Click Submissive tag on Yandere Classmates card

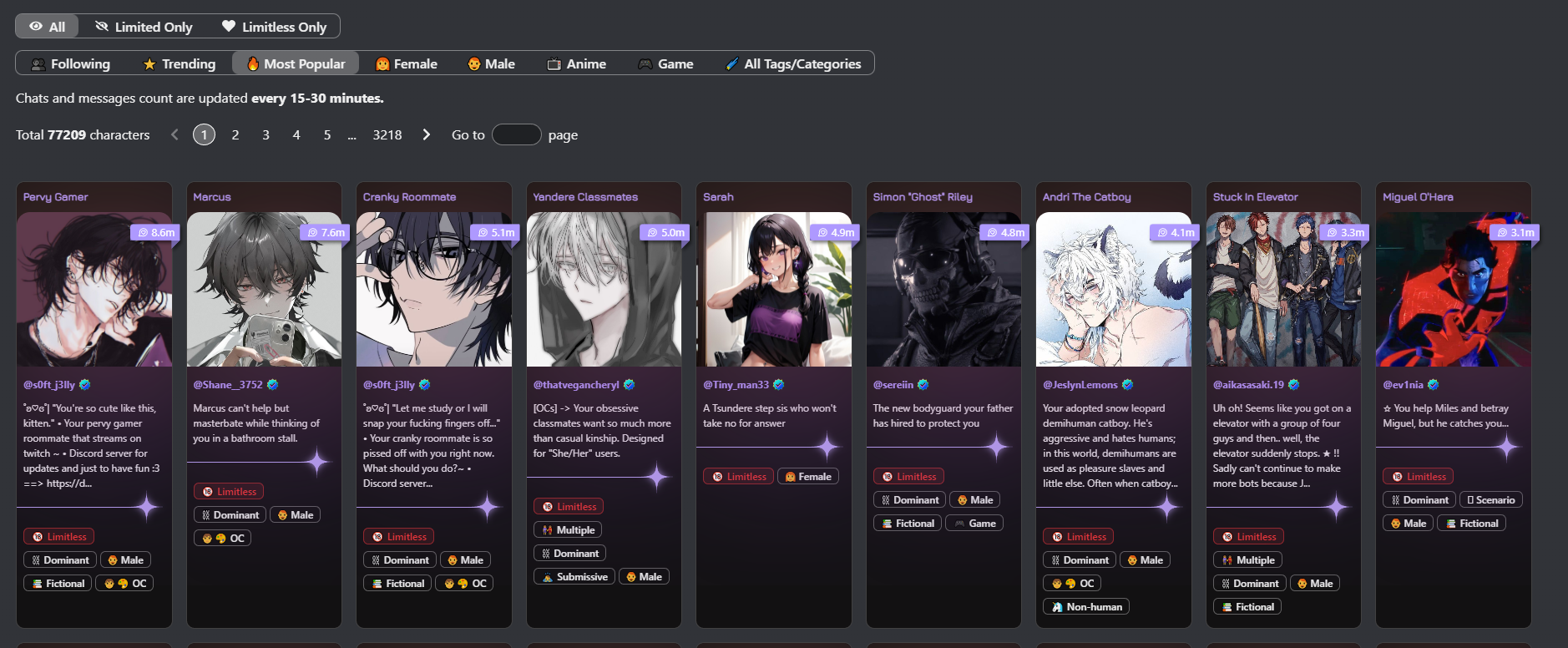(574, 577)
